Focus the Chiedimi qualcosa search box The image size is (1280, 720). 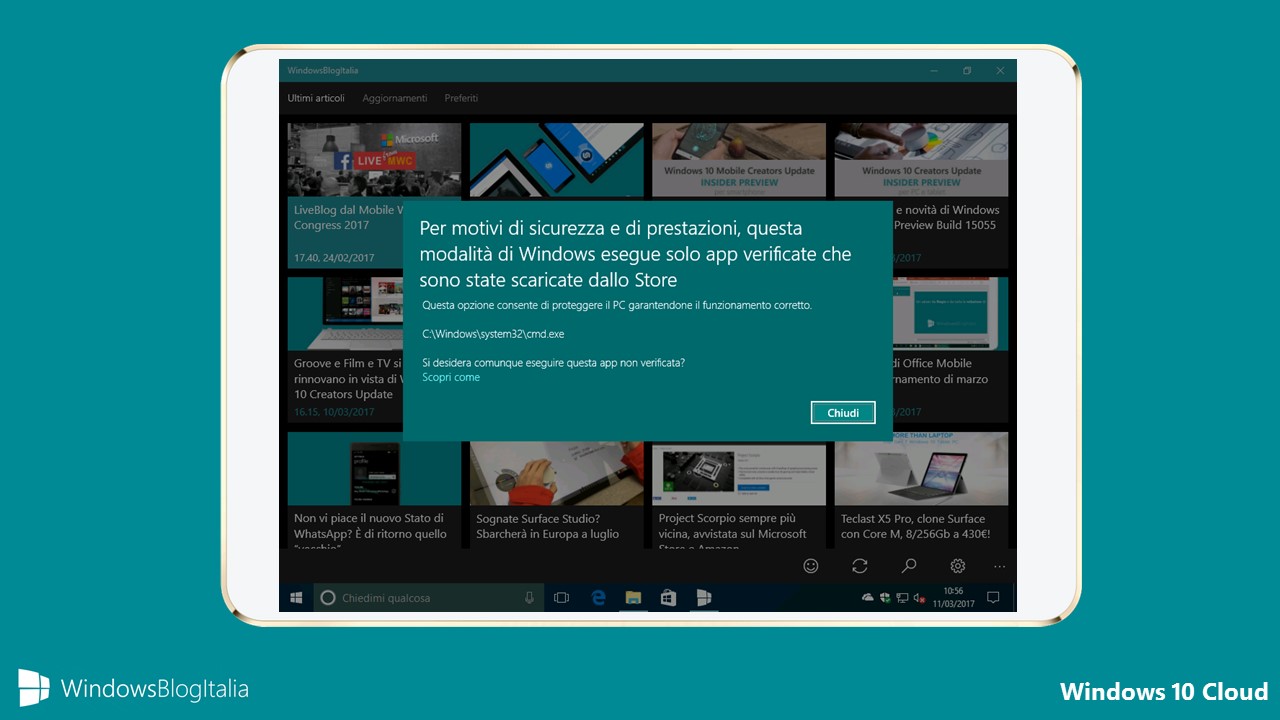(x=429, y=598)
